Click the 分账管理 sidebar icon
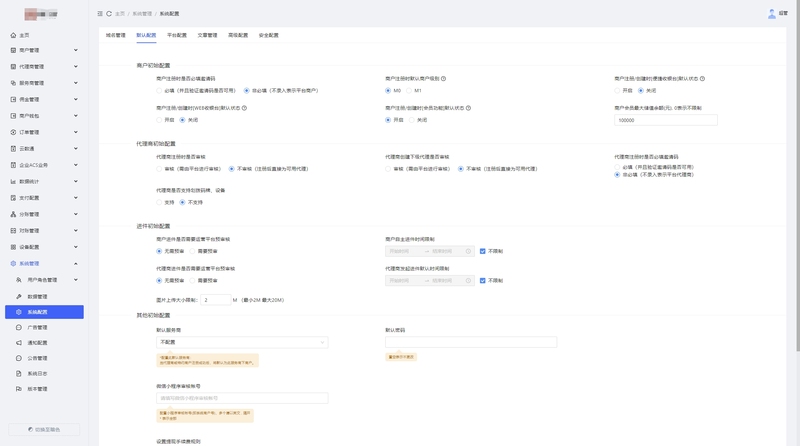 click(x=13, y=214)
